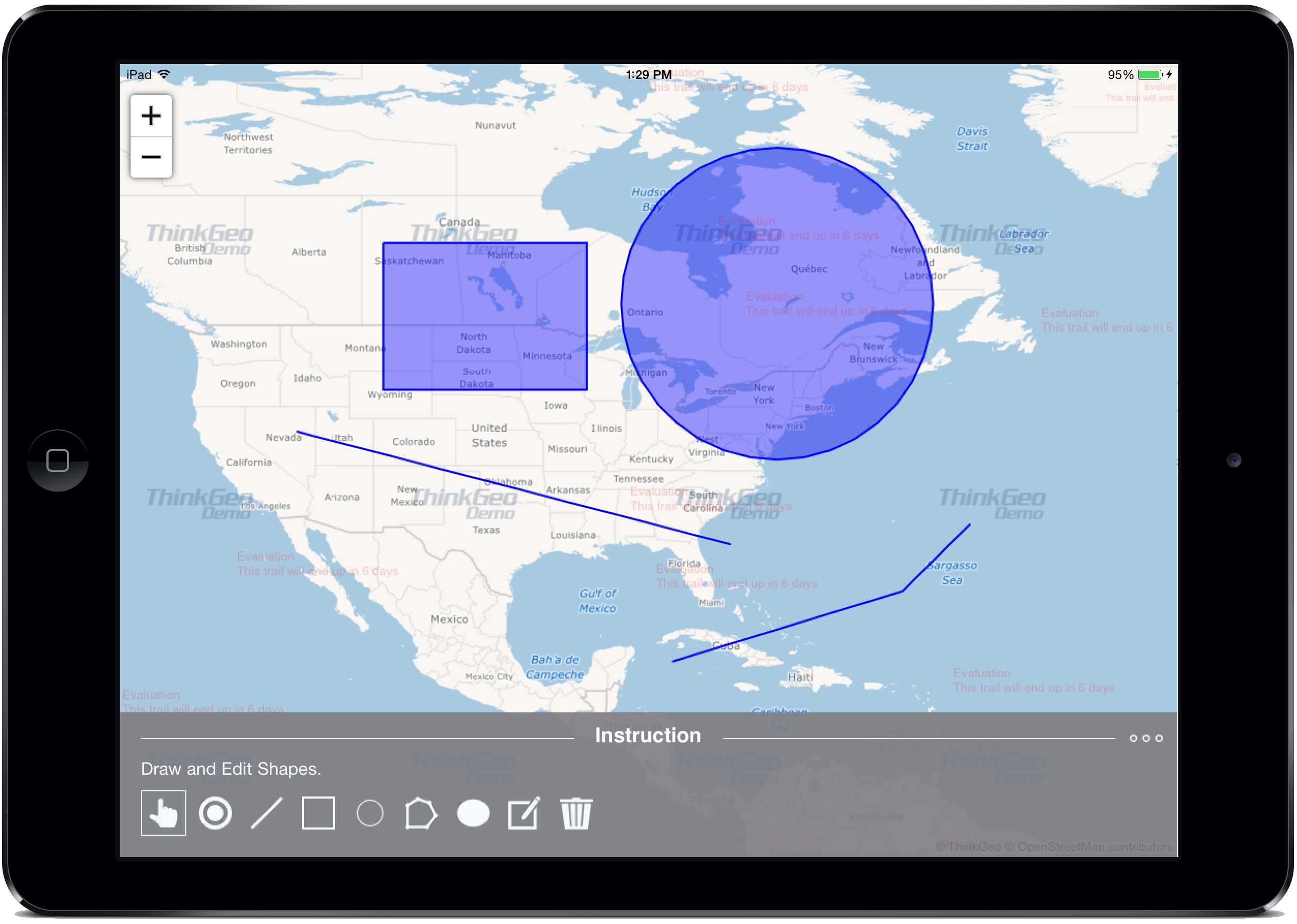Select the blue circle shape over Quebec
1297x924 pixels.
[776, 301]
